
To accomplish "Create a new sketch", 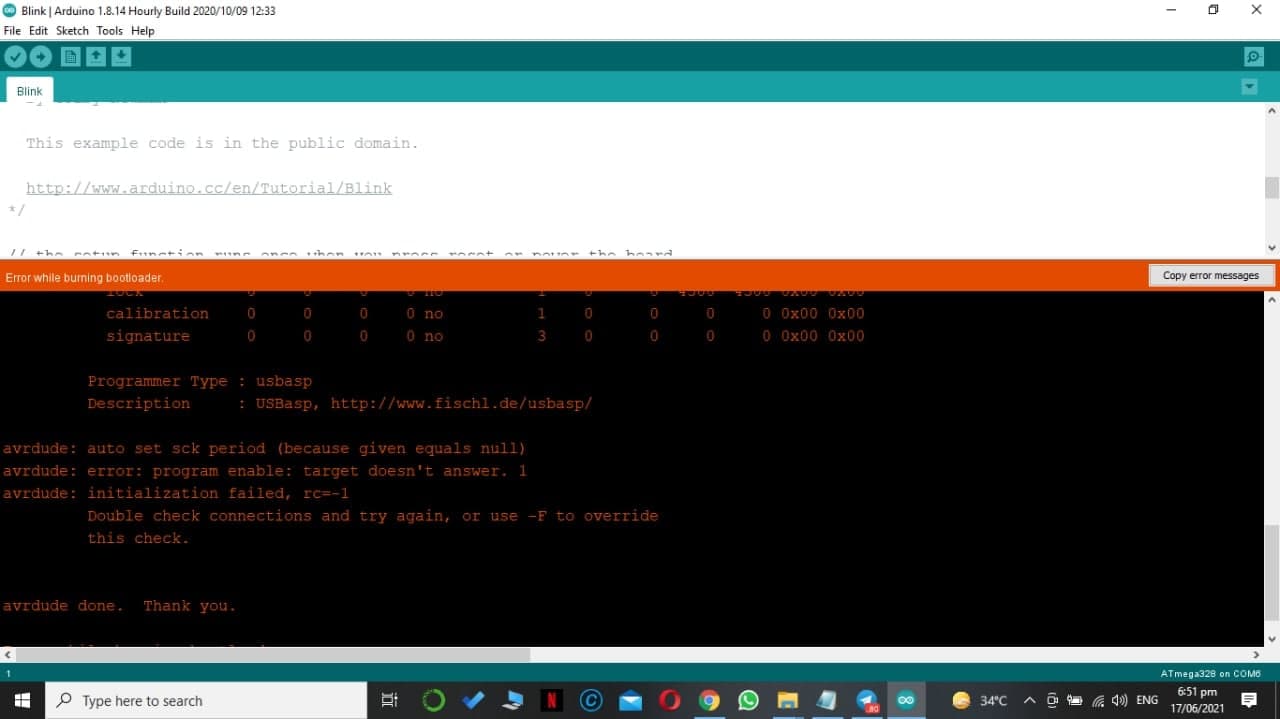I will tap(70, 56).
